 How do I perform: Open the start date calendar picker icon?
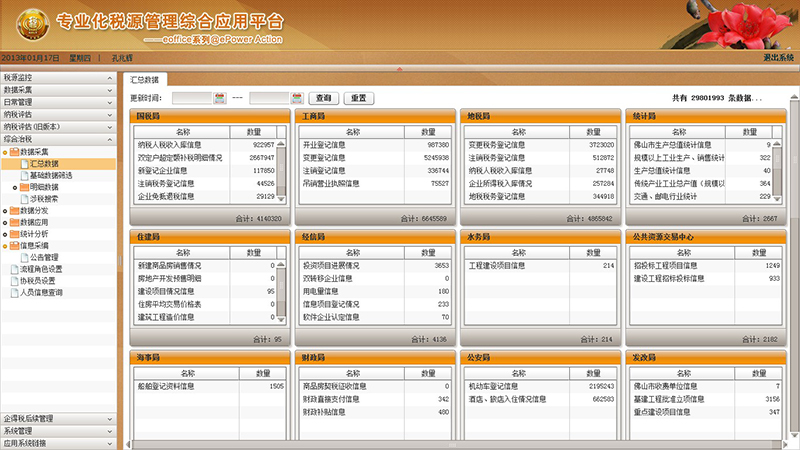pos(219,98)
